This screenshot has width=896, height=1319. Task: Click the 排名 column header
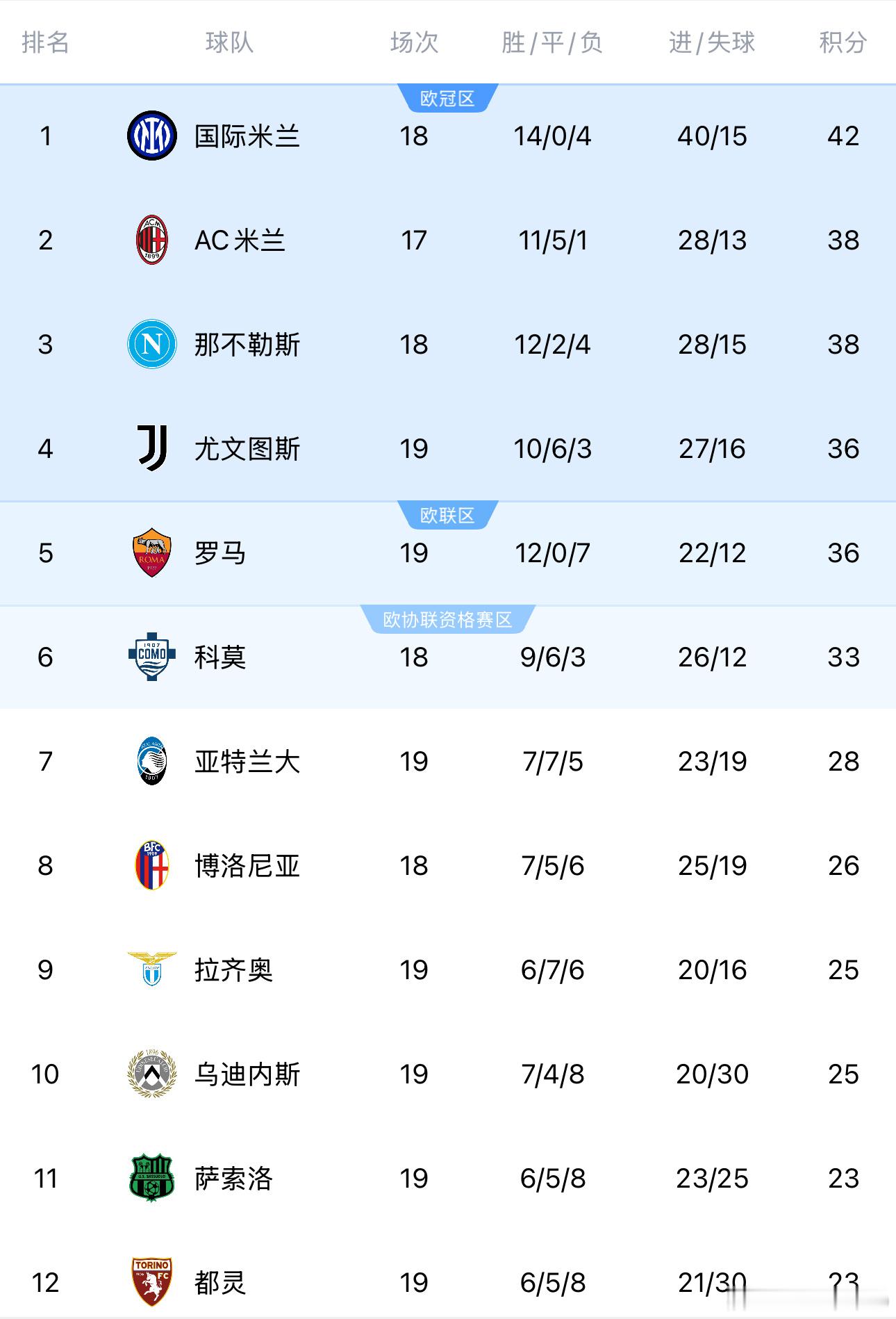click(44, 43)
